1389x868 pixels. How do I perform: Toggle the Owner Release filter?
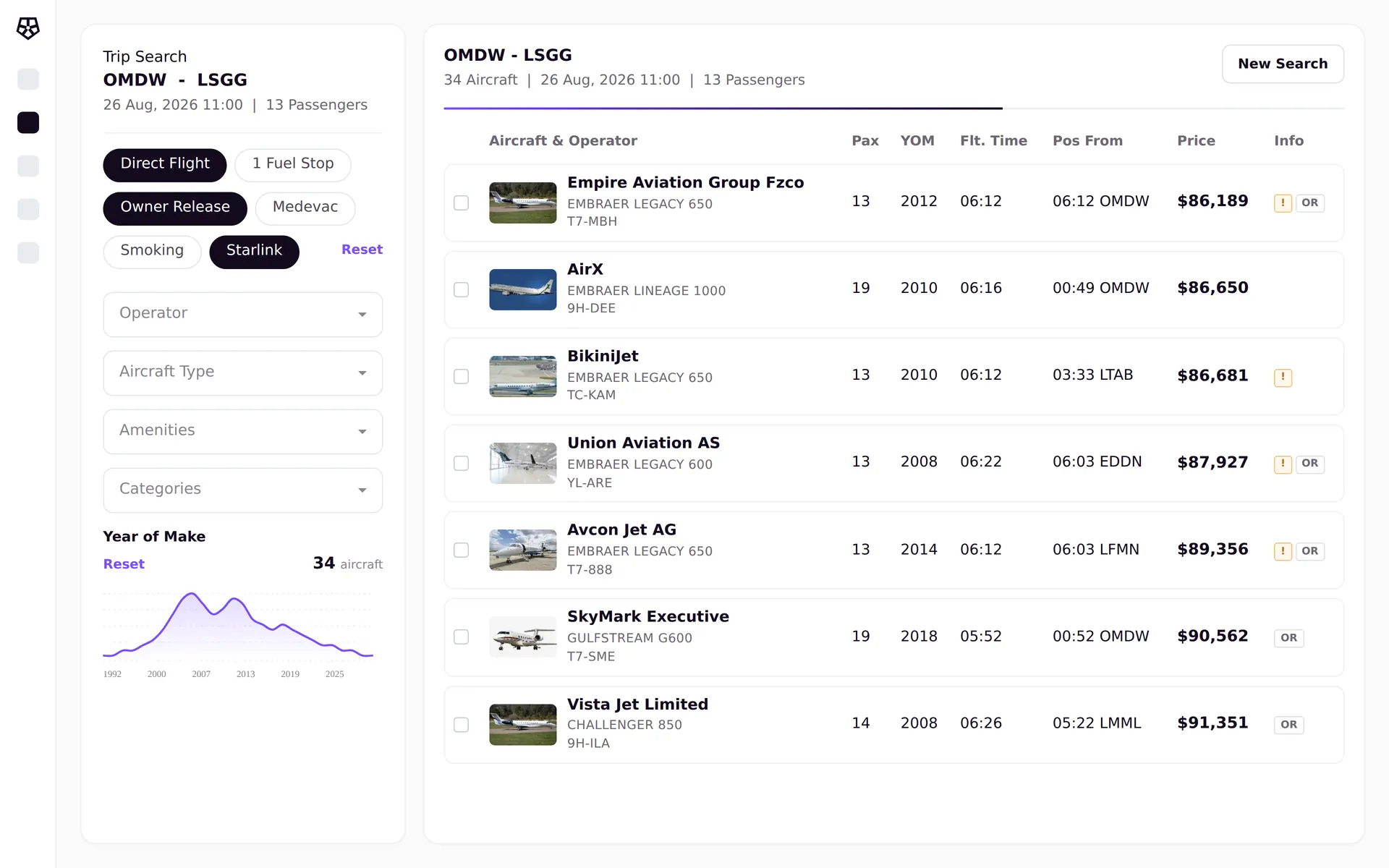[x=175, y=208]
